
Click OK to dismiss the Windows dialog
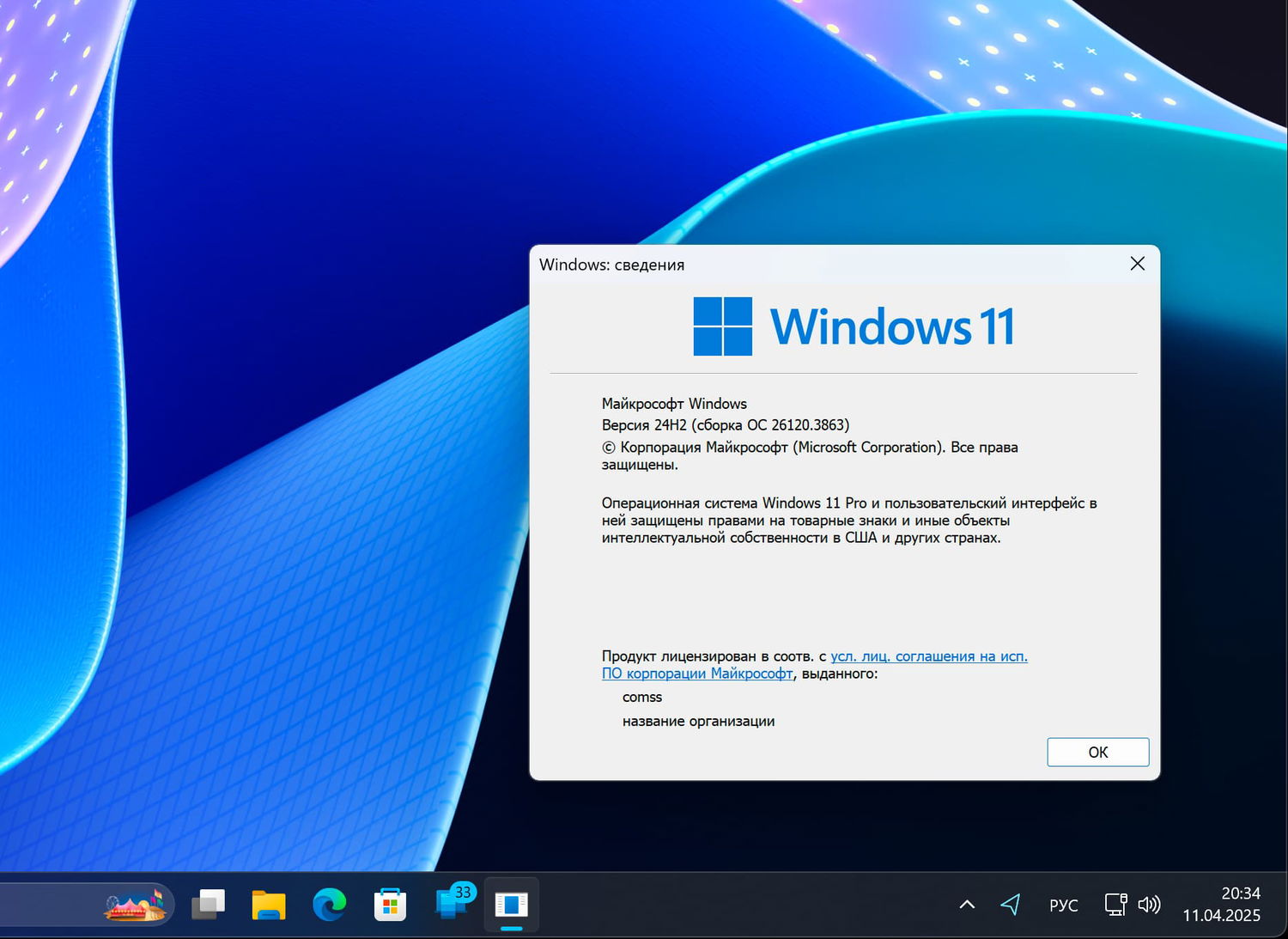[x=1097, y=752]
